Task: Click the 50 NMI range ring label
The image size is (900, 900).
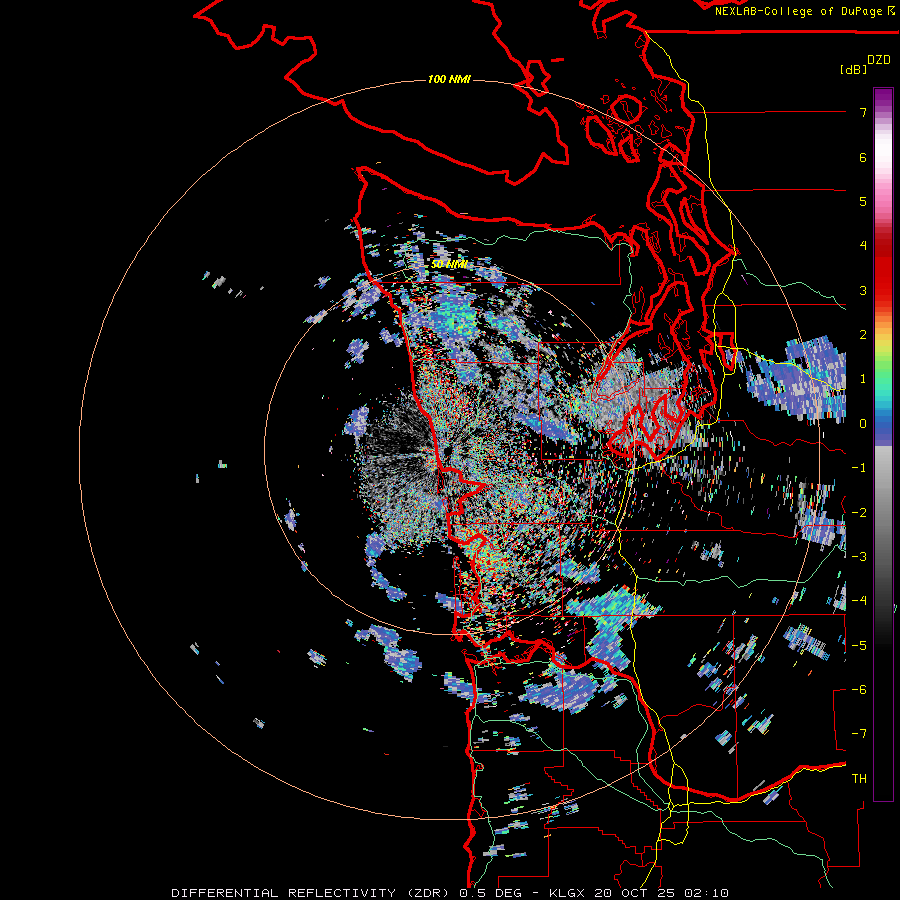Action: [449, 264]
